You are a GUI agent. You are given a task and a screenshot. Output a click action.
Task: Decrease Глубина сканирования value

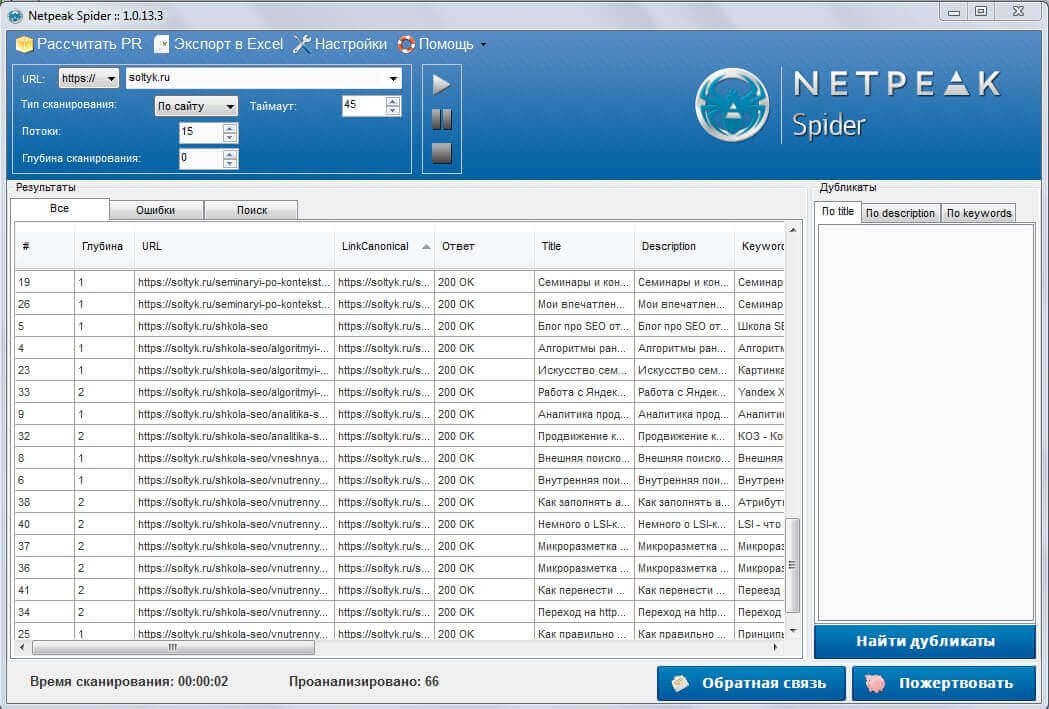click(230, 164)
